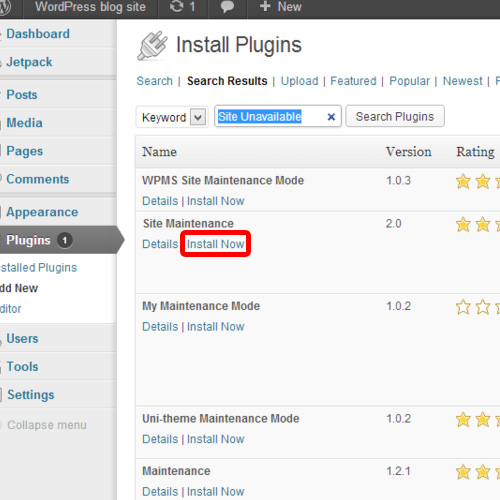Screen dimensions: 500x500
Task: Open plugin Editor submenu item
Action: point(11,309)
